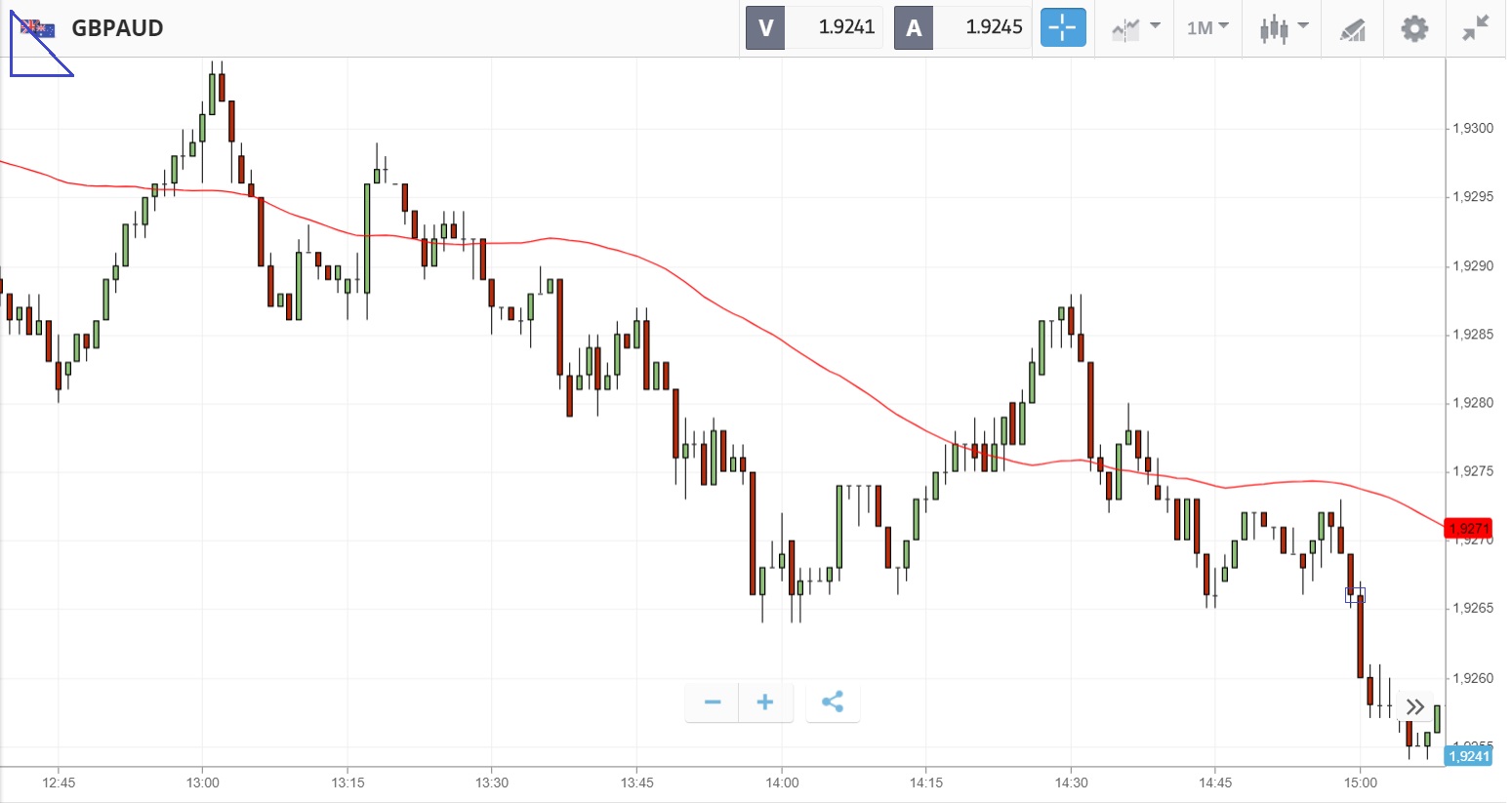Jump to latest candles with double-arrow
The image size is (1512, 803).
(x=1415, y=706)
